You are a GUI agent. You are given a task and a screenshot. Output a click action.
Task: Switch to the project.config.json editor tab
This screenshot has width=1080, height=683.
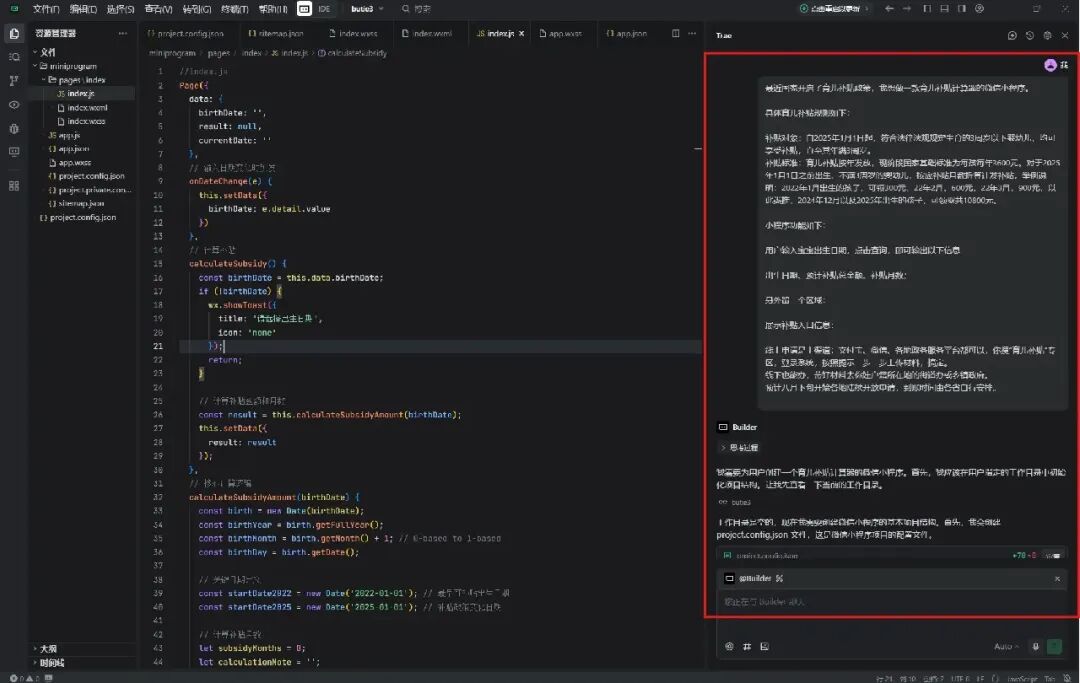click(x=185, y=33)
